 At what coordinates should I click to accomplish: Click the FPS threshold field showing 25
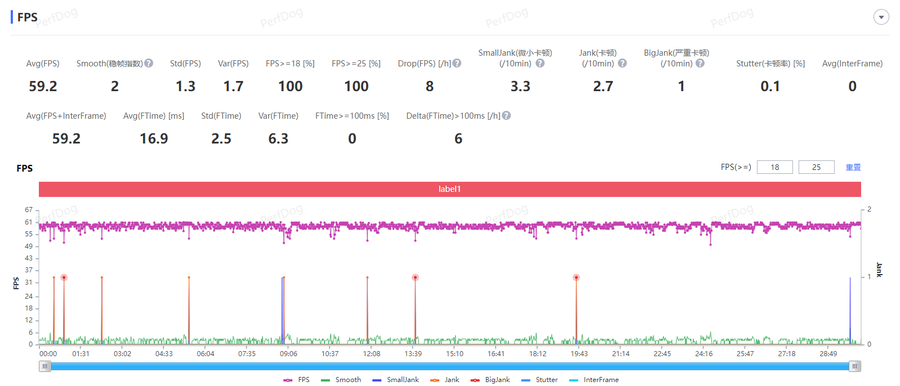point(817,168)
